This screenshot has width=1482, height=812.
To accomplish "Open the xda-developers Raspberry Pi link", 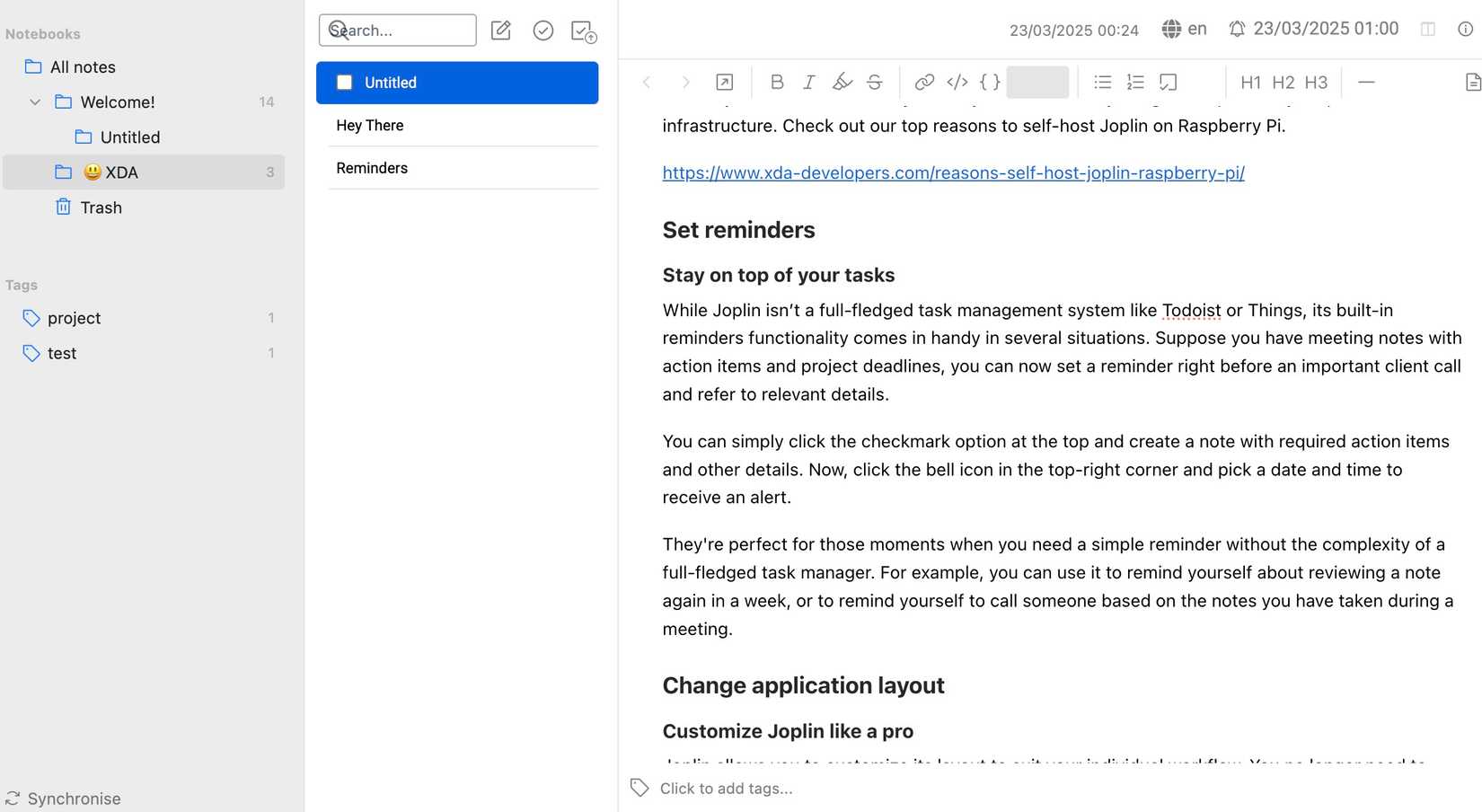I will click(953, 172).
